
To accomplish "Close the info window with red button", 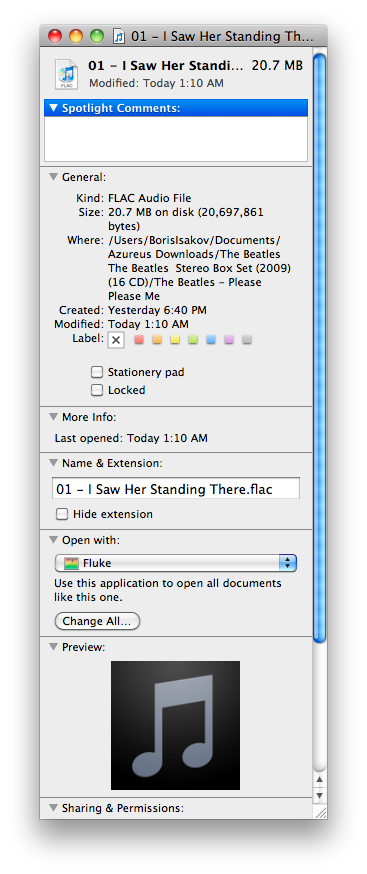I will pos(55,36).
